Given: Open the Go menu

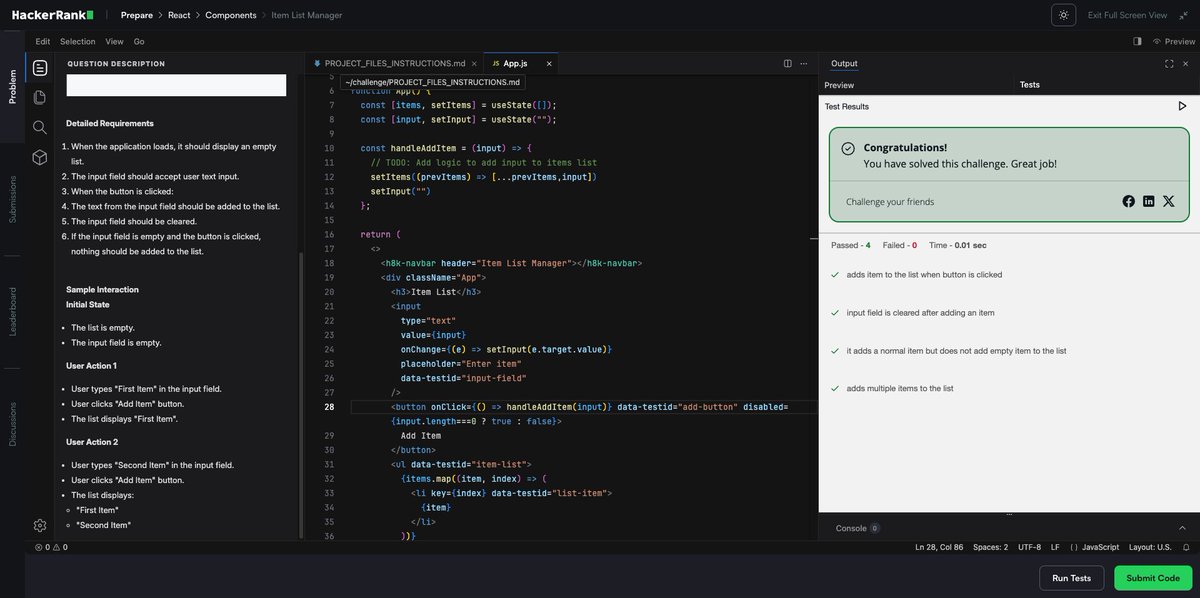Looking at the screenshot, I should (x=139, y=41).
